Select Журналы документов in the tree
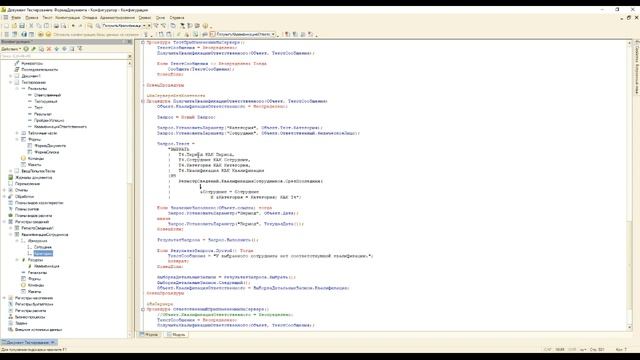The height and width of the screenshot is (360, 640). 33,178
